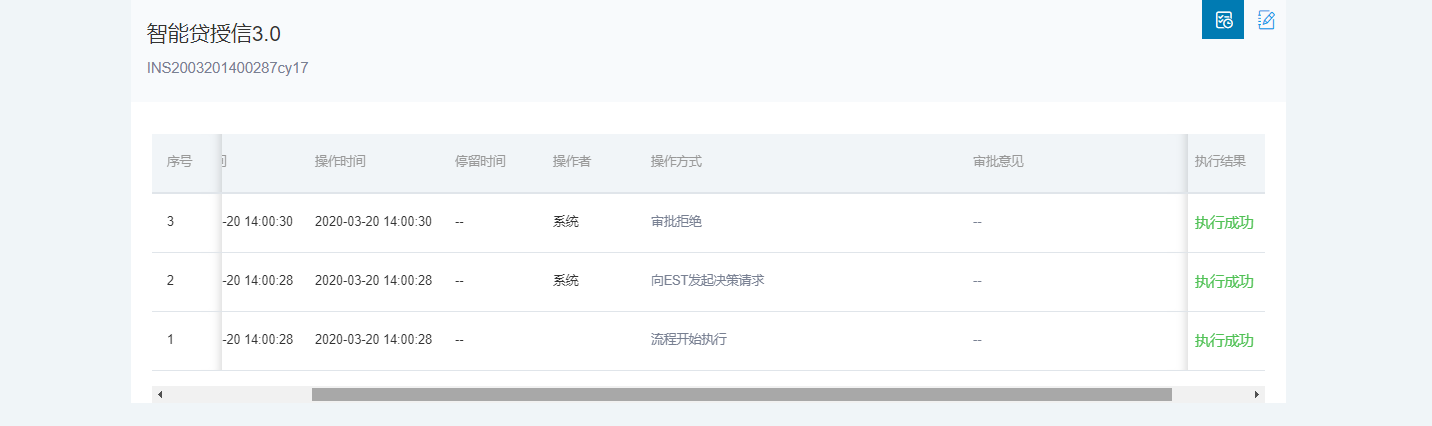Click the scrollbar right arrow
Screen dimensions: 1432x426
[x=1257, y=395]
